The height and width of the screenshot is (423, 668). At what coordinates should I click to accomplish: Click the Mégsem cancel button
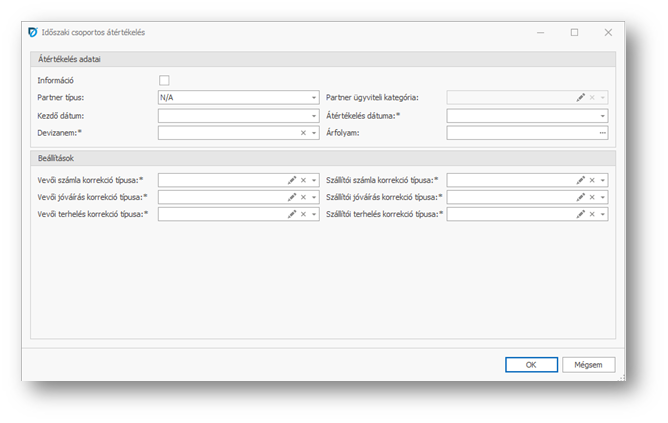[588, 365]
